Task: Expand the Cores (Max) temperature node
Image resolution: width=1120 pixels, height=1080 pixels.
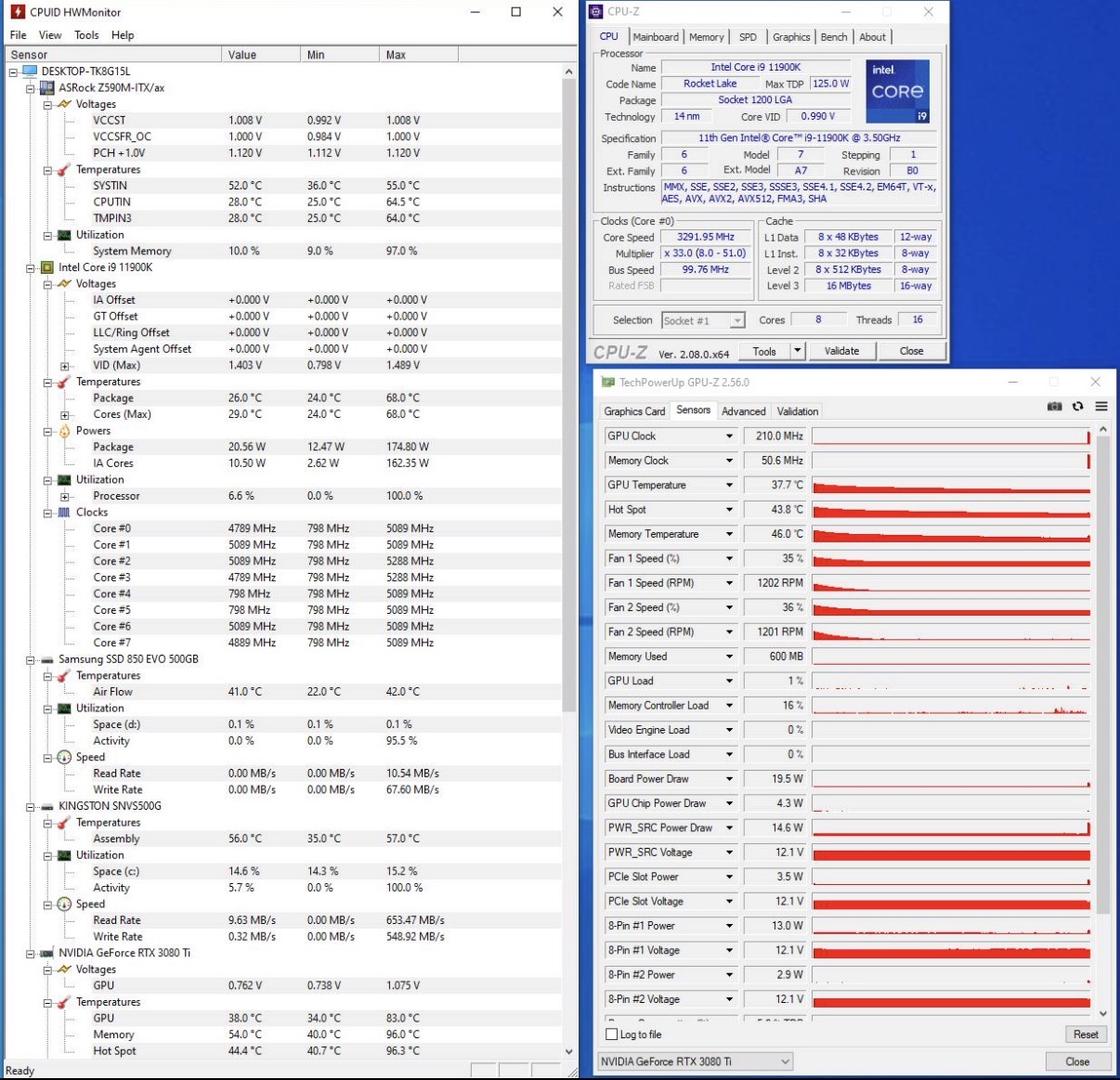Action: click(x=65, y=414)
